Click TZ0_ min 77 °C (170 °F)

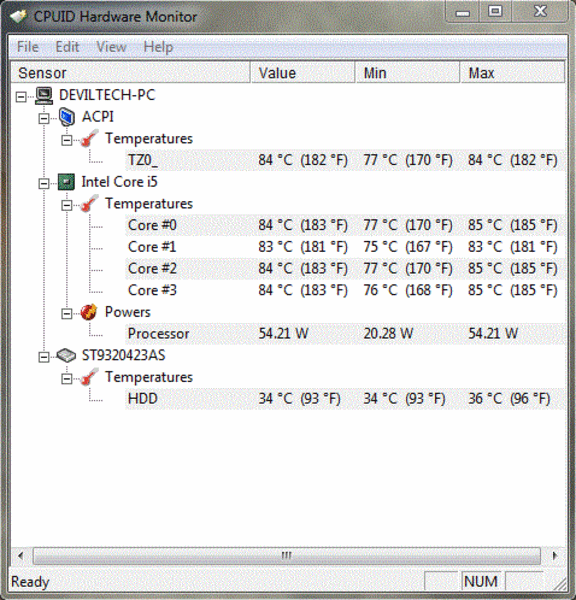point(408,160)
